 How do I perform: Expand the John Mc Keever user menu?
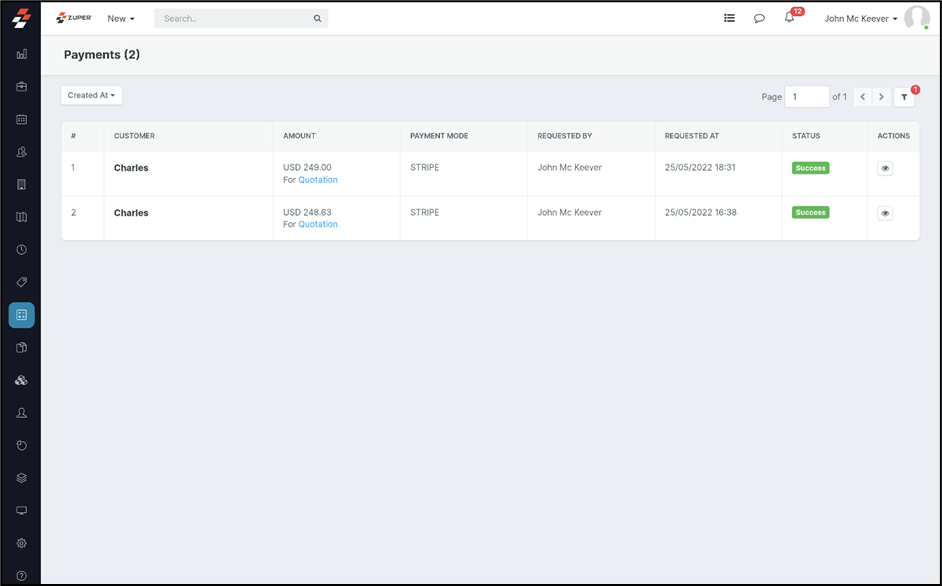coord(860,18)
